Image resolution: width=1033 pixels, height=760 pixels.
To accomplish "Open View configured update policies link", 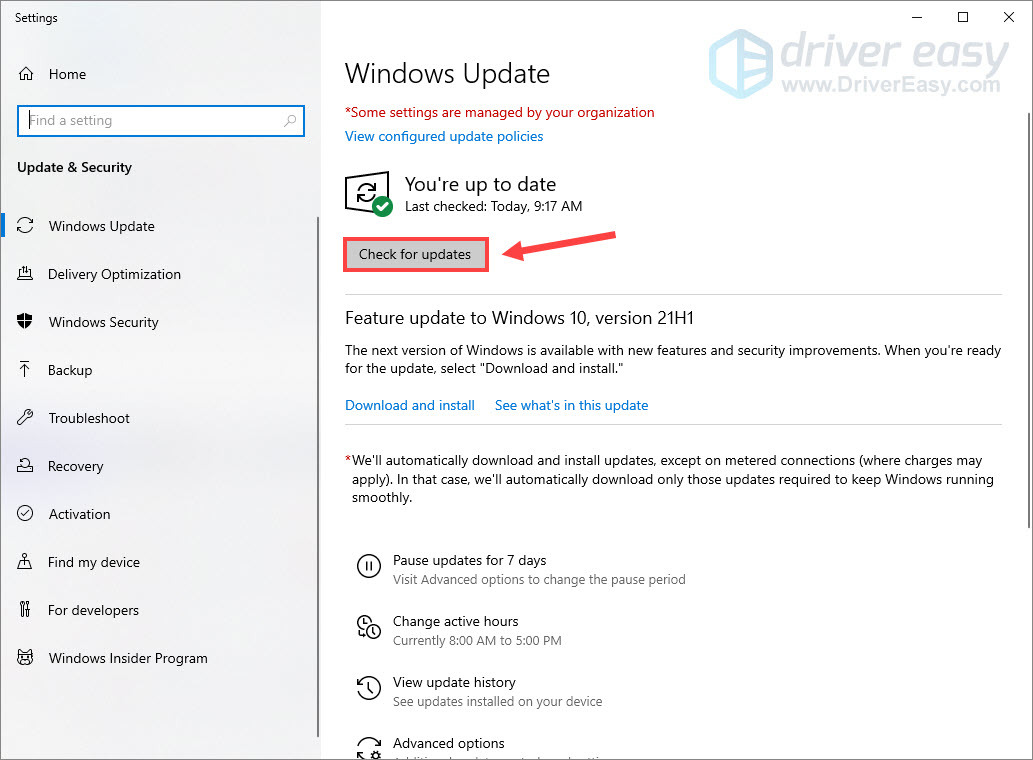I will tap(444, 136).
